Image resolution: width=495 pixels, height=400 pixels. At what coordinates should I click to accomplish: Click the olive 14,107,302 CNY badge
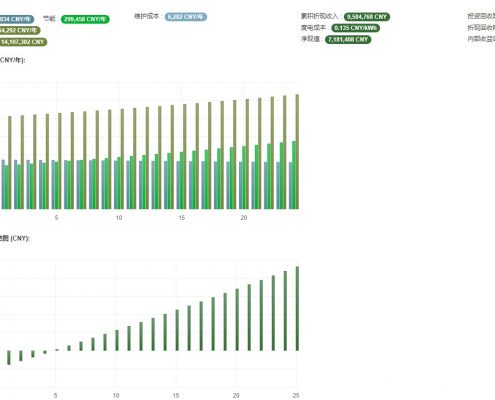coord(23,42)
